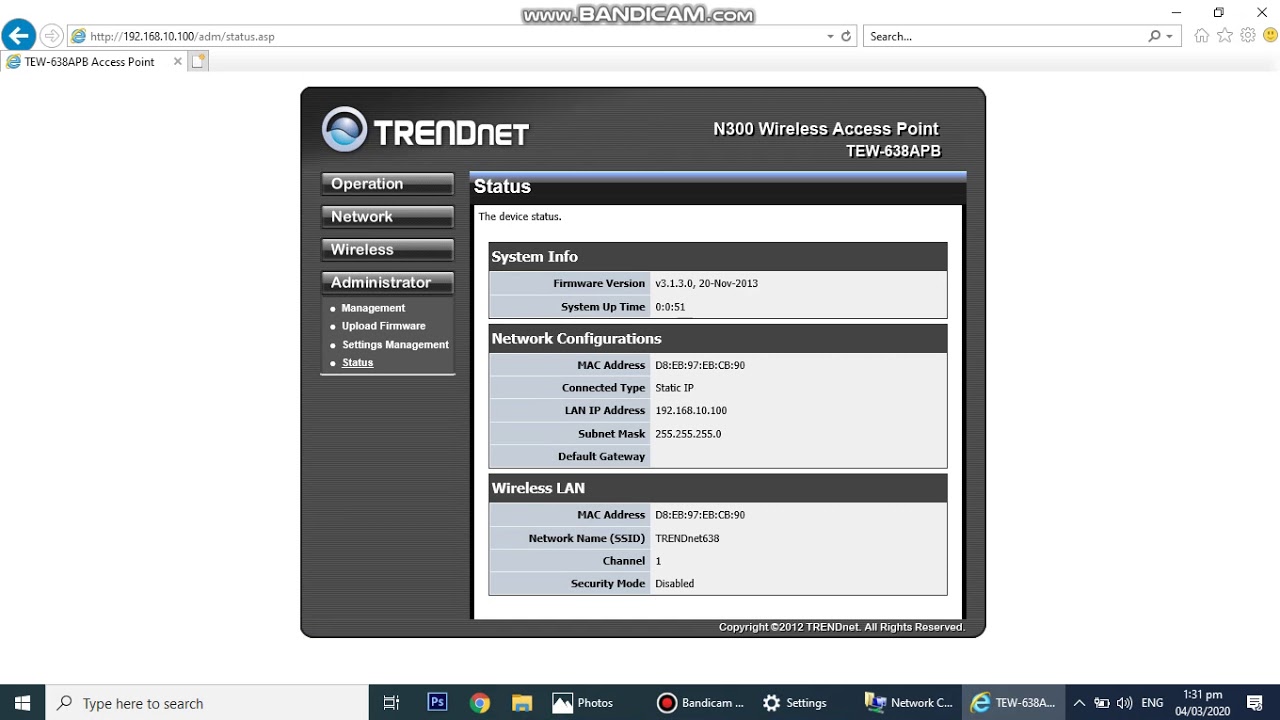Open Google Chrome from the taskbar
Screen dimensions: 1280x720
click(x=480, y=703)
